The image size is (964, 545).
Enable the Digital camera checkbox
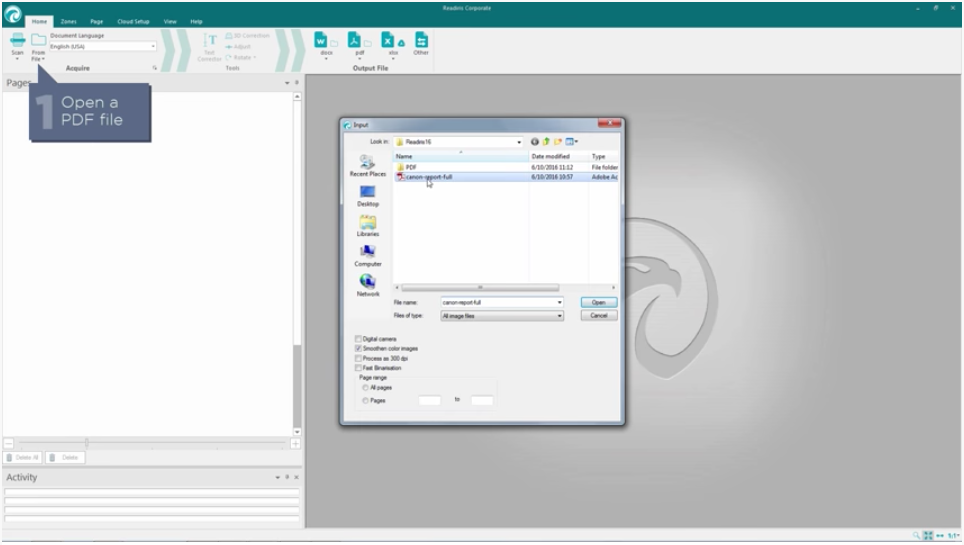point(359,339)
